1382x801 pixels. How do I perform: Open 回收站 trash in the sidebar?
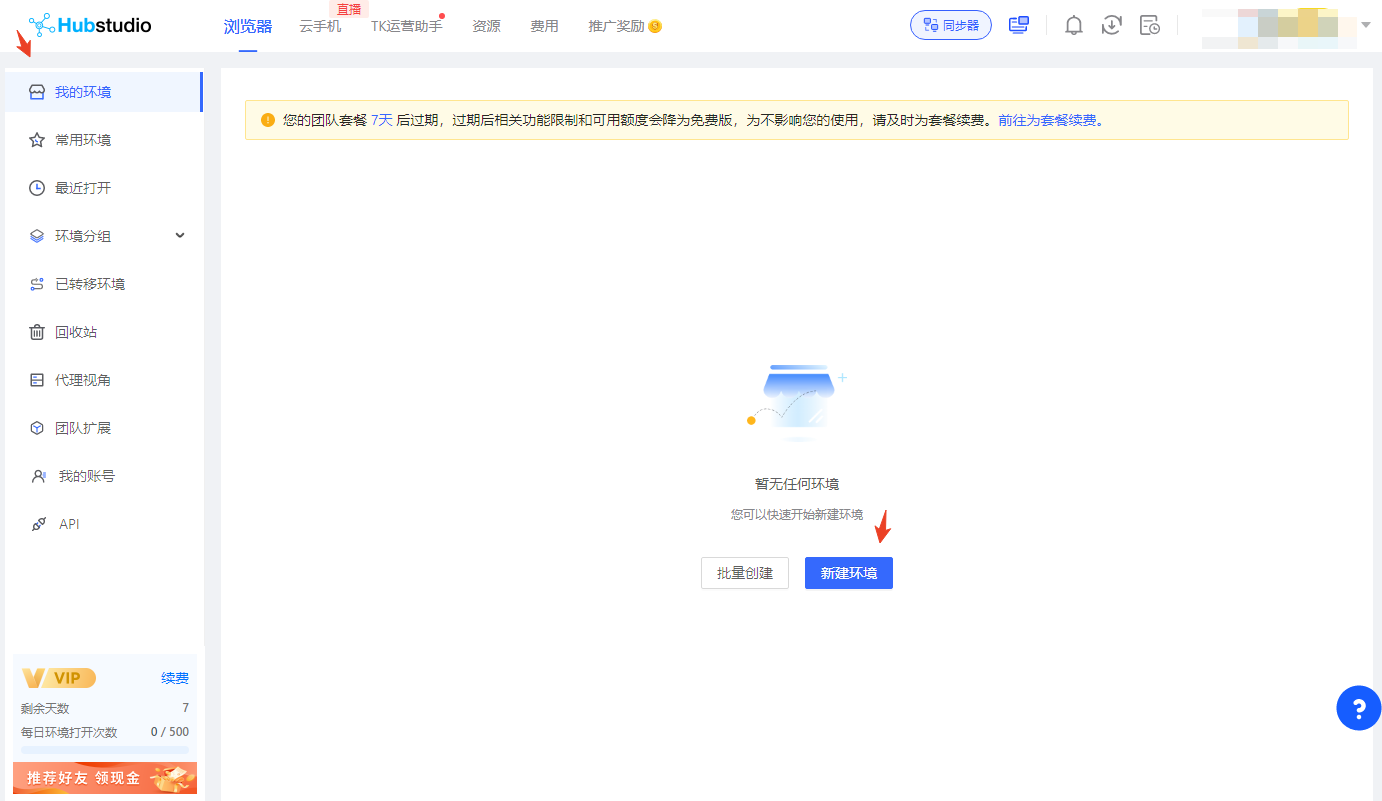pos(76,332)
